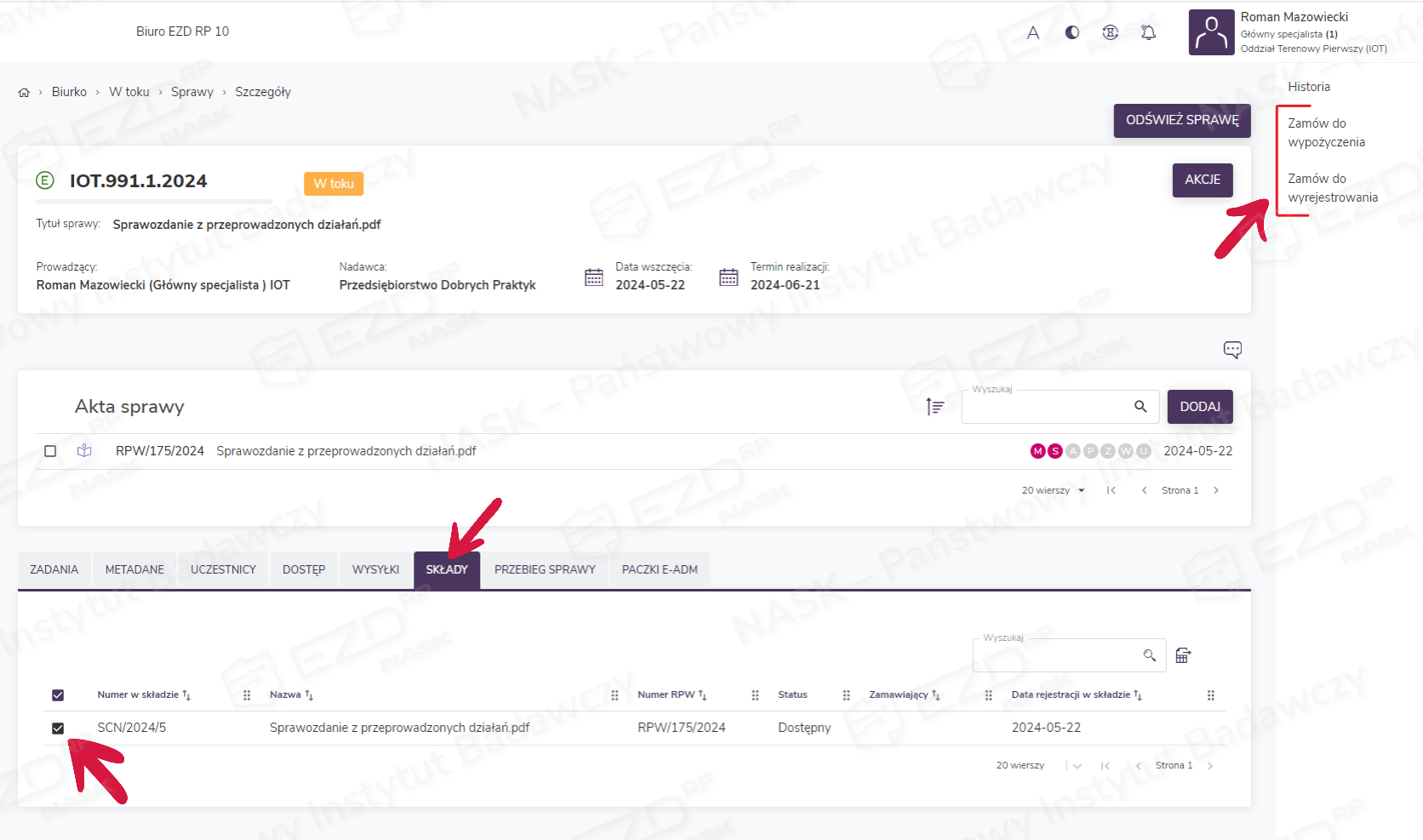Screen dimensions: 1423x840
Task: Open font size accessibility icon
Action: 1032,33
